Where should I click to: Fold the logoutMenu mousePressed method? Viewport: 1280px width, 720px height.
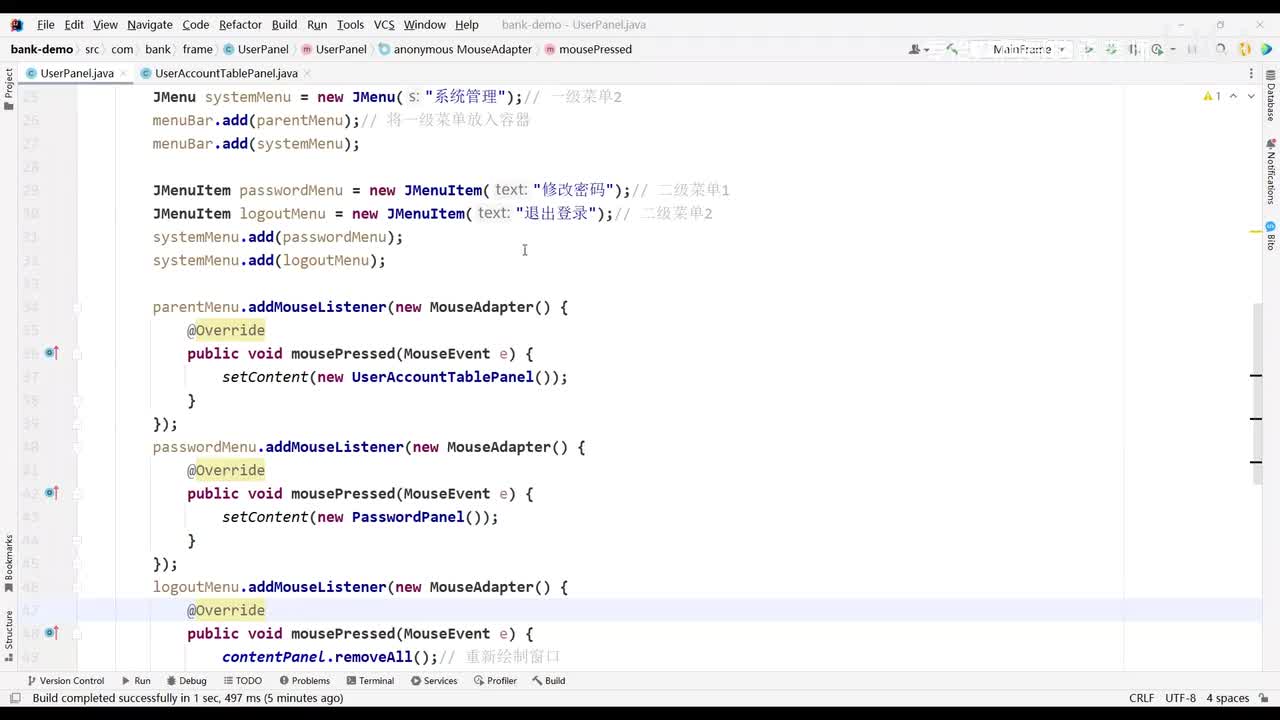point(77,633)
